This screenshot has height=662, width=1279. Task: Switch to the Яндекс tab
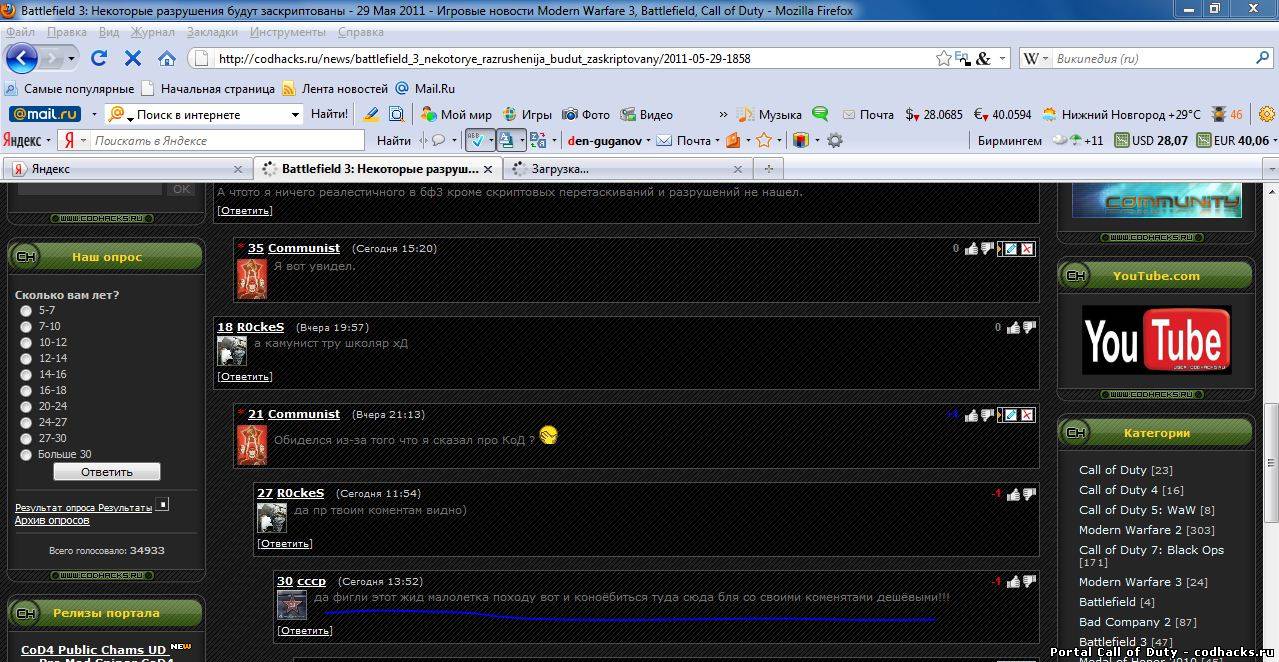tap(127, 169)
